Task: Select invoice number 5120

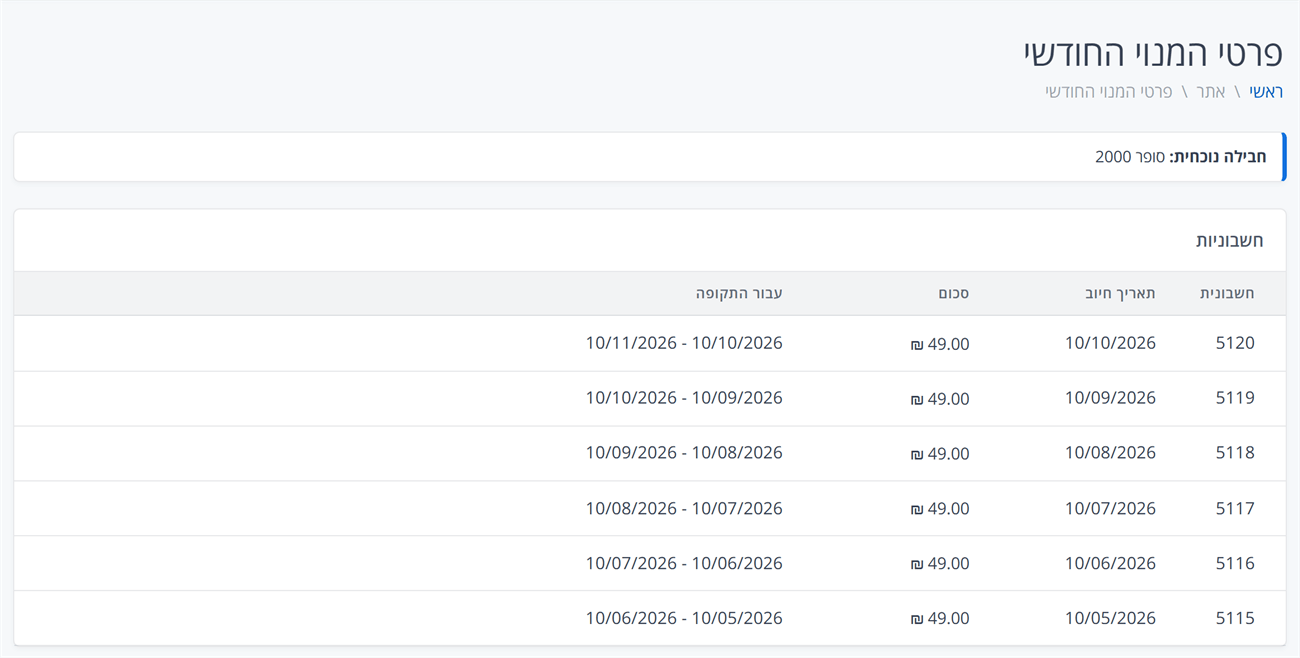Action: point(1235,343)
